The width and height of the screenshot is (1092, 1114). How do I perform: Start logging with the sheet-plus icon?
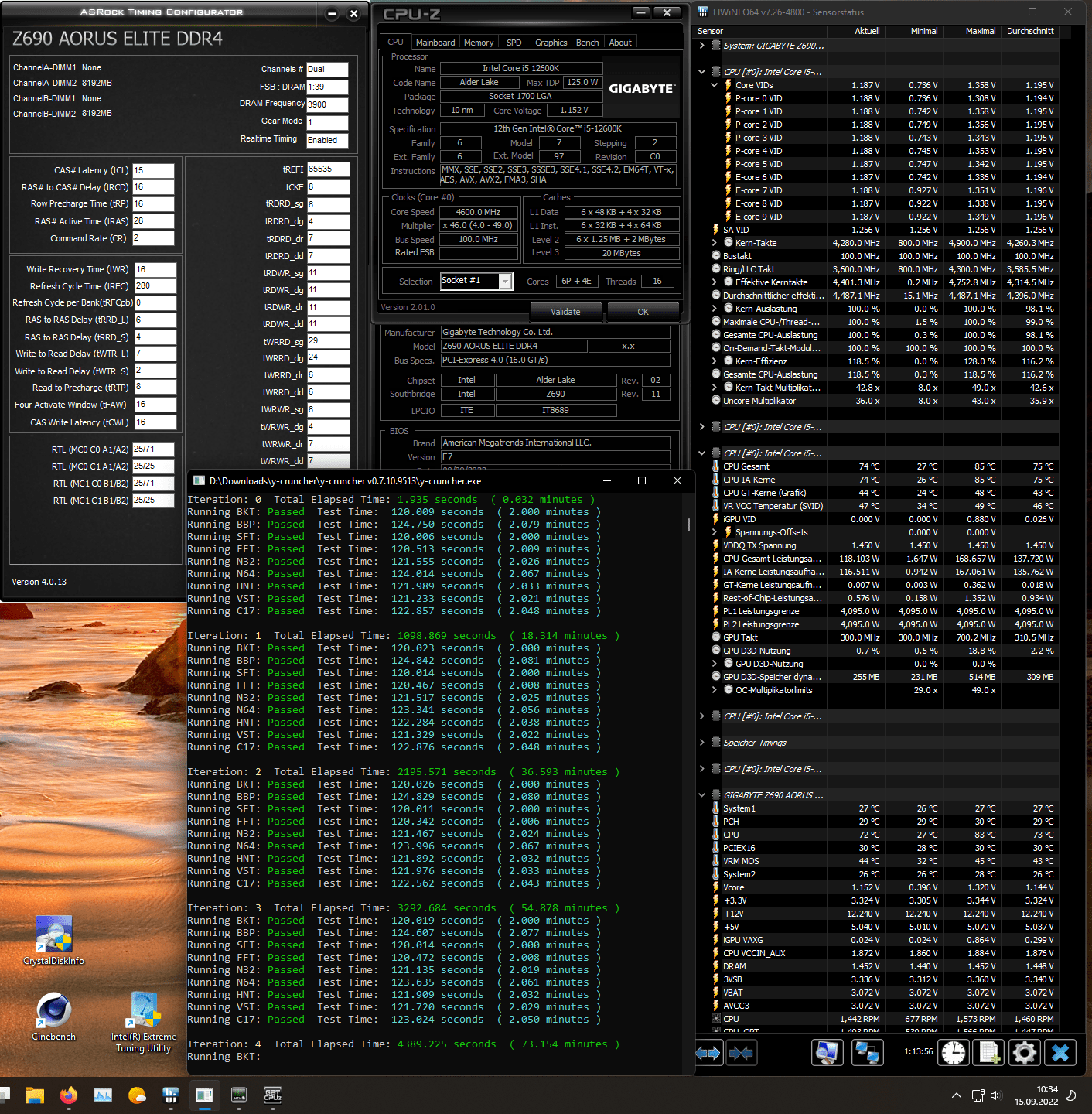pyautogui.click(x=988, y=1052)
